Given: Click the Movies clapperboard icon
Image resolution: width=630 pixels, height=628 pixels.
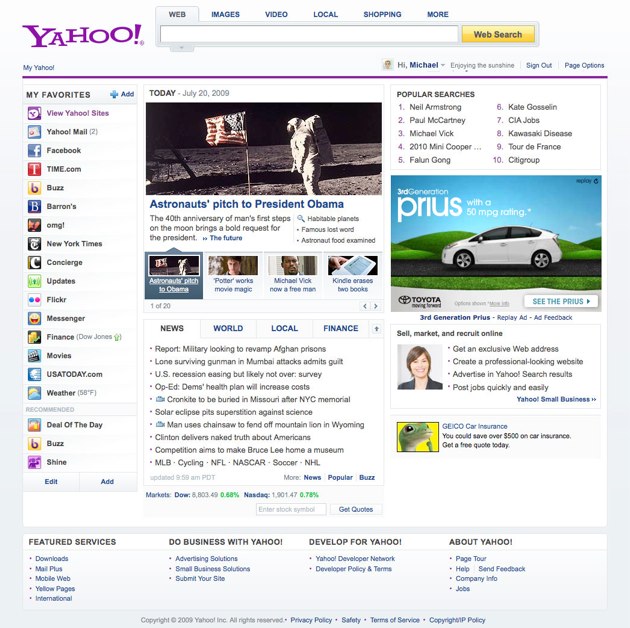Looking at the screenshot, I should [34, 356].
